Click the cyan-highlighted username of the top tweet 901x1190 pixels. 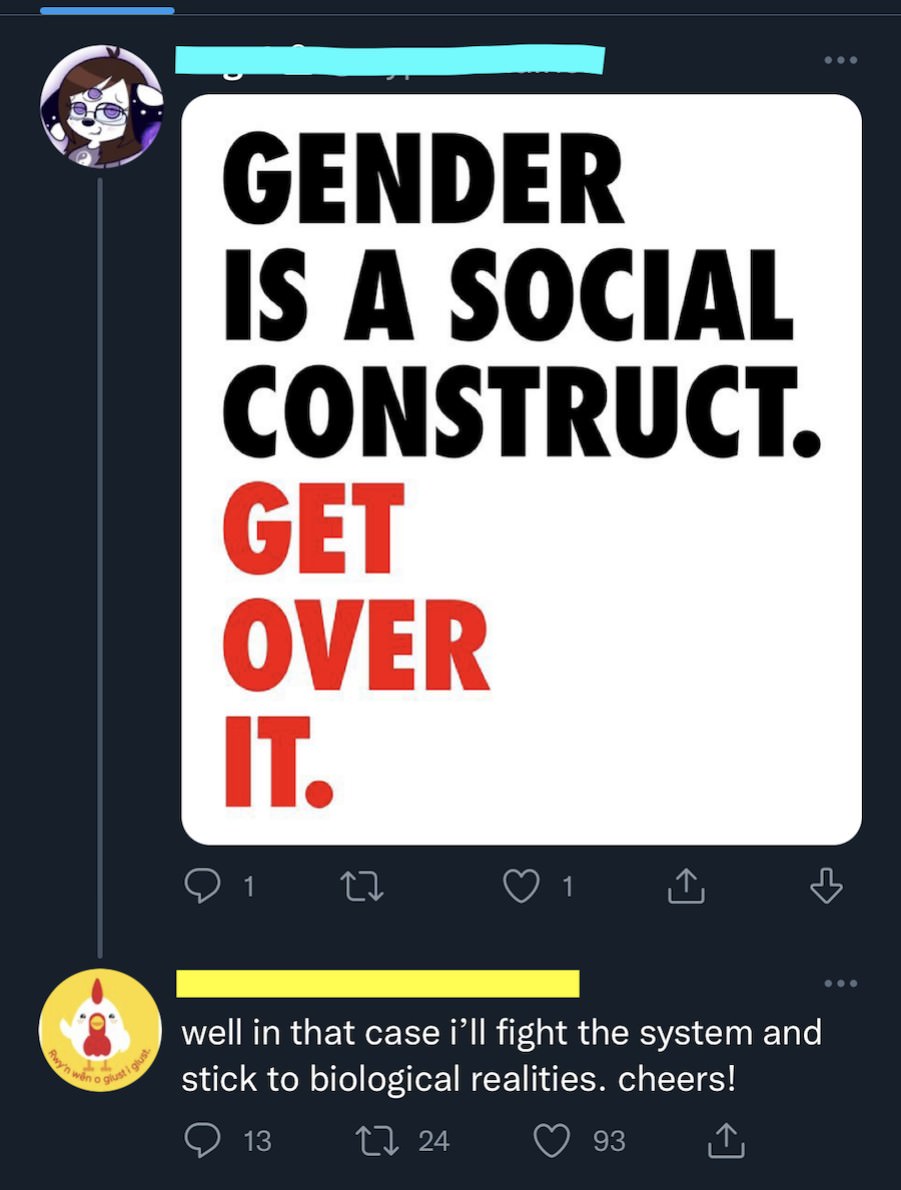390,59
